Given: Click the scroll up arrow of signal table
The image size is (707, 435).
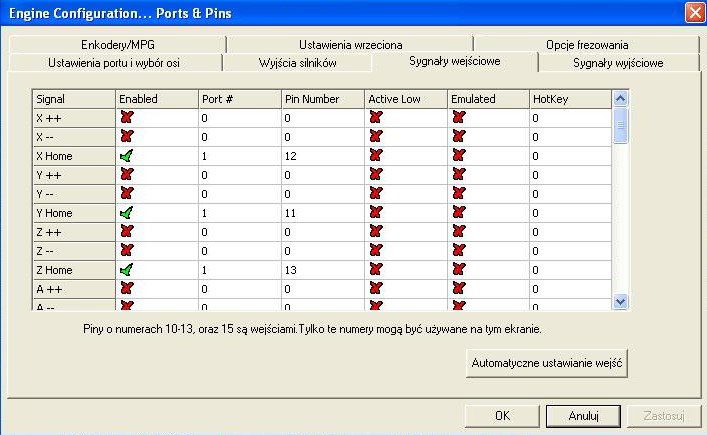Looking at the screenshot, I should pyautogui.click(x=620, y=98).
